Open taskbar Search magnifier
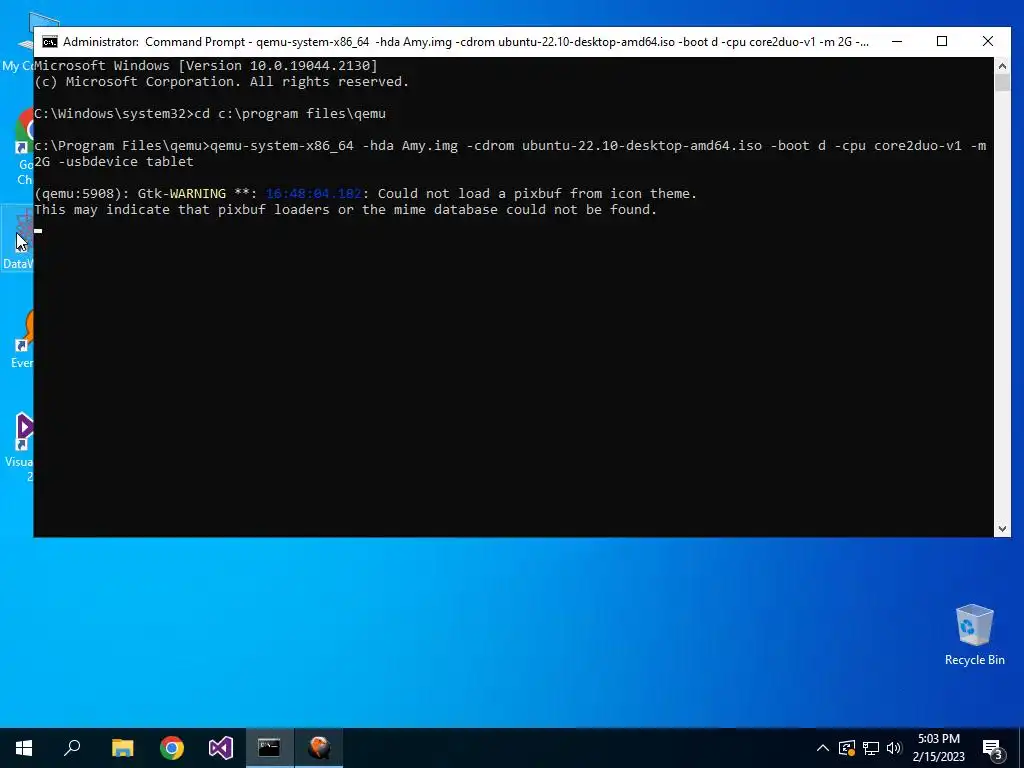 point(72,748)
